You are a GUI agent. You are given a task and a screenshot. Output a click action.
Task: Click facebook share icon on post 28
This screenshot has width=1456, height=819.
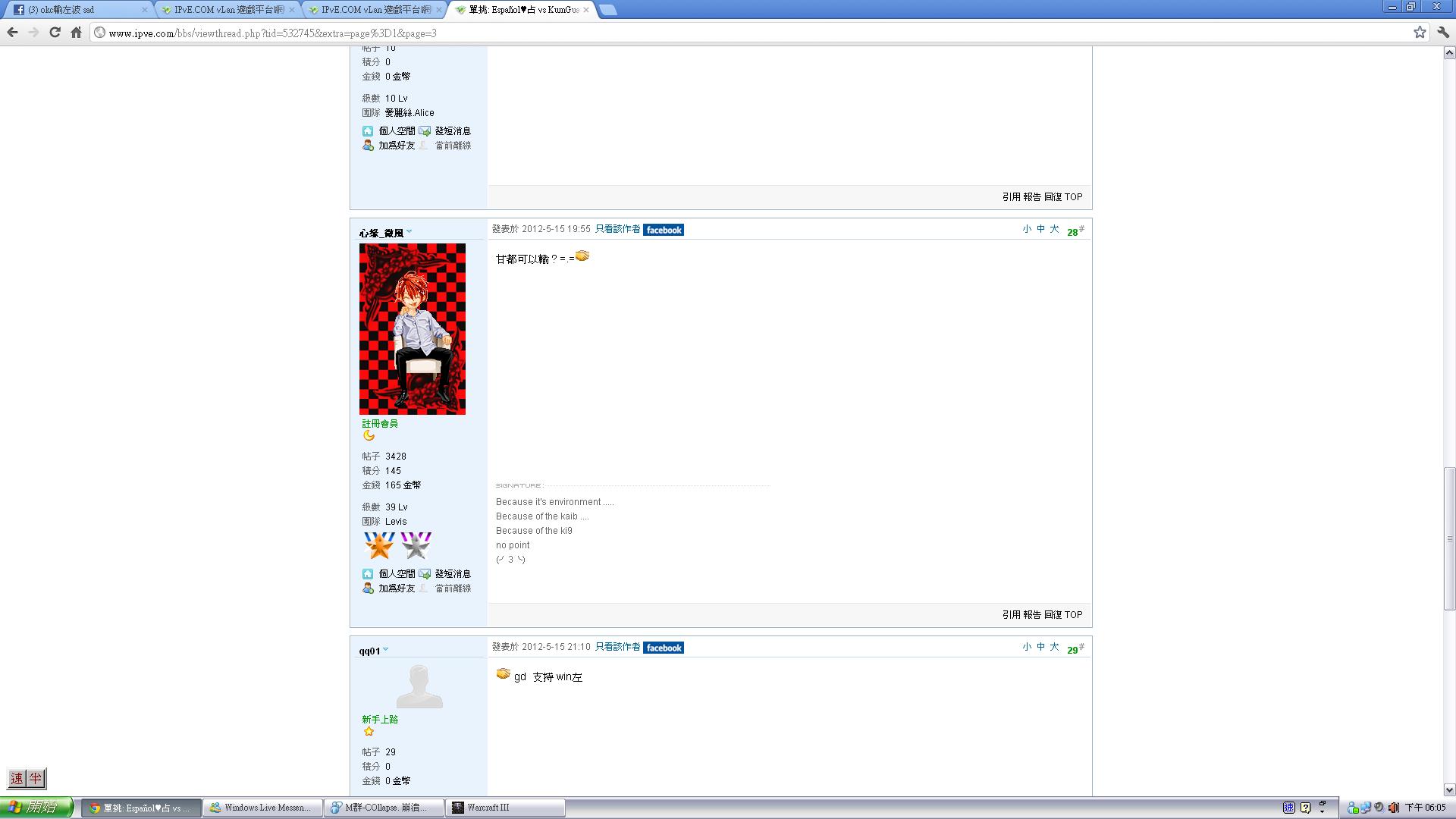[664, 230]
